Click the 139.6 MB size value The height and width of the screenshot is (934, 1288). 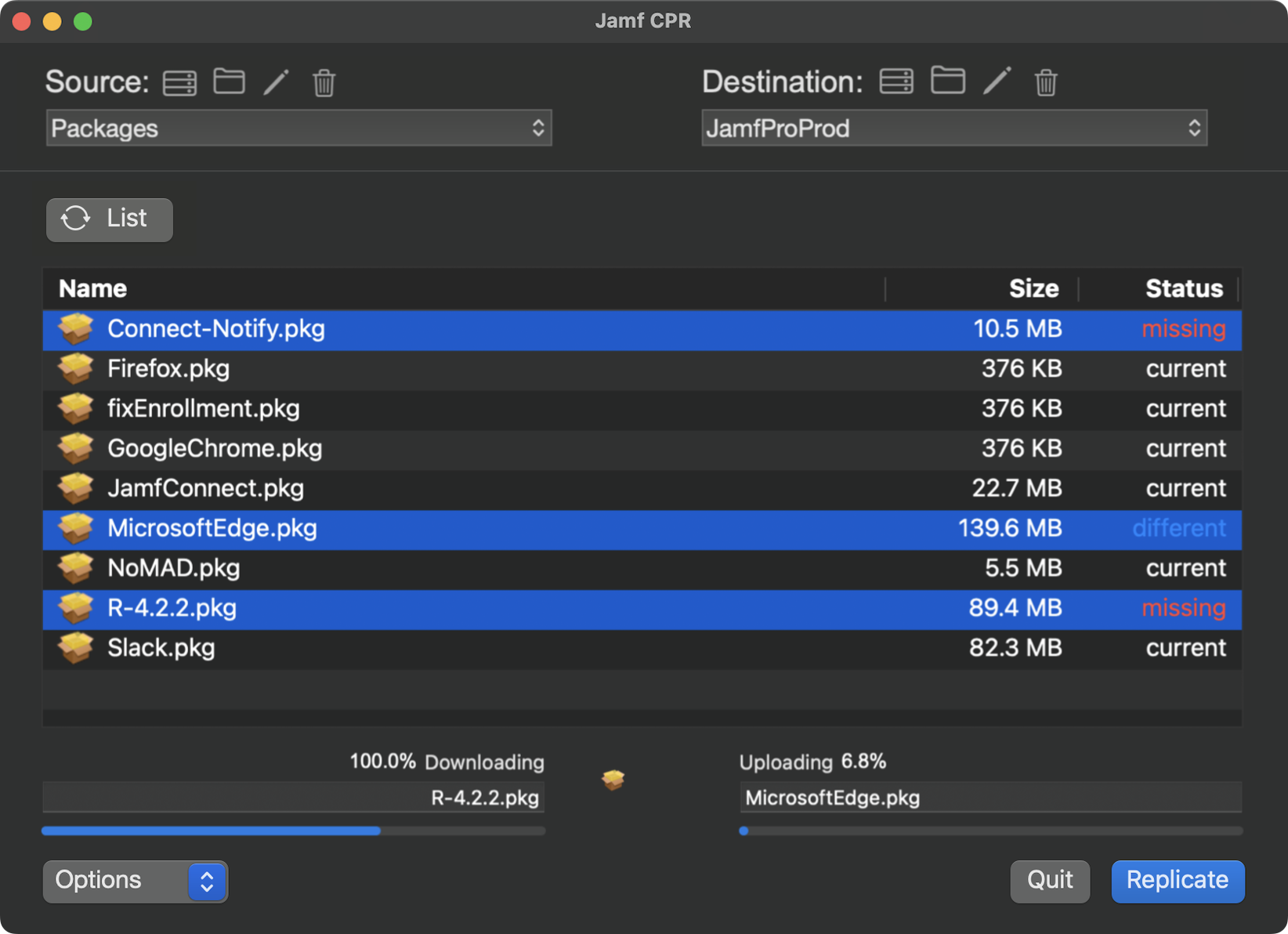point(1010,529)
